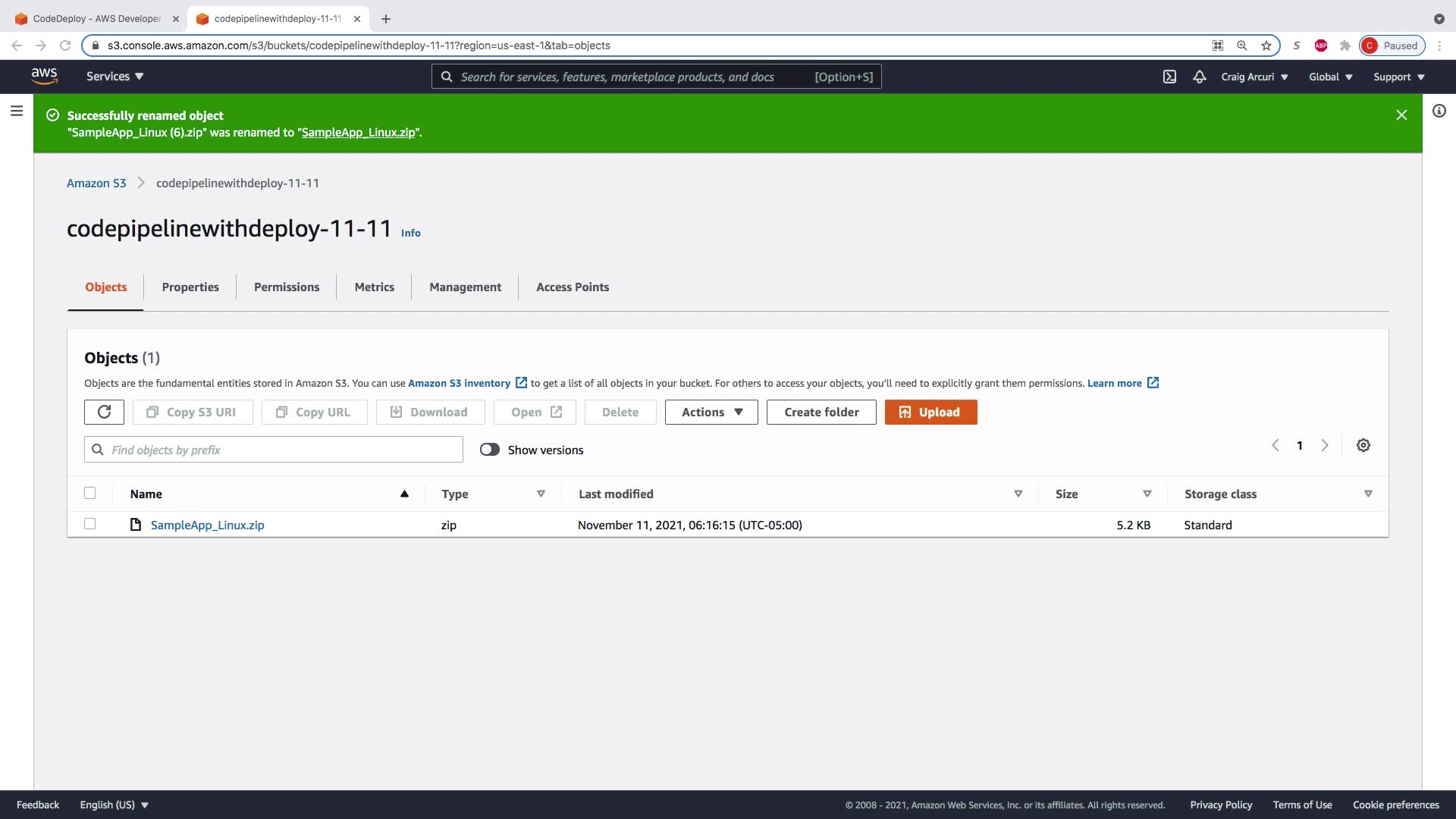Click the notifications bell icon
Screen dimensions: 1456x819
tap(1199, 77)
